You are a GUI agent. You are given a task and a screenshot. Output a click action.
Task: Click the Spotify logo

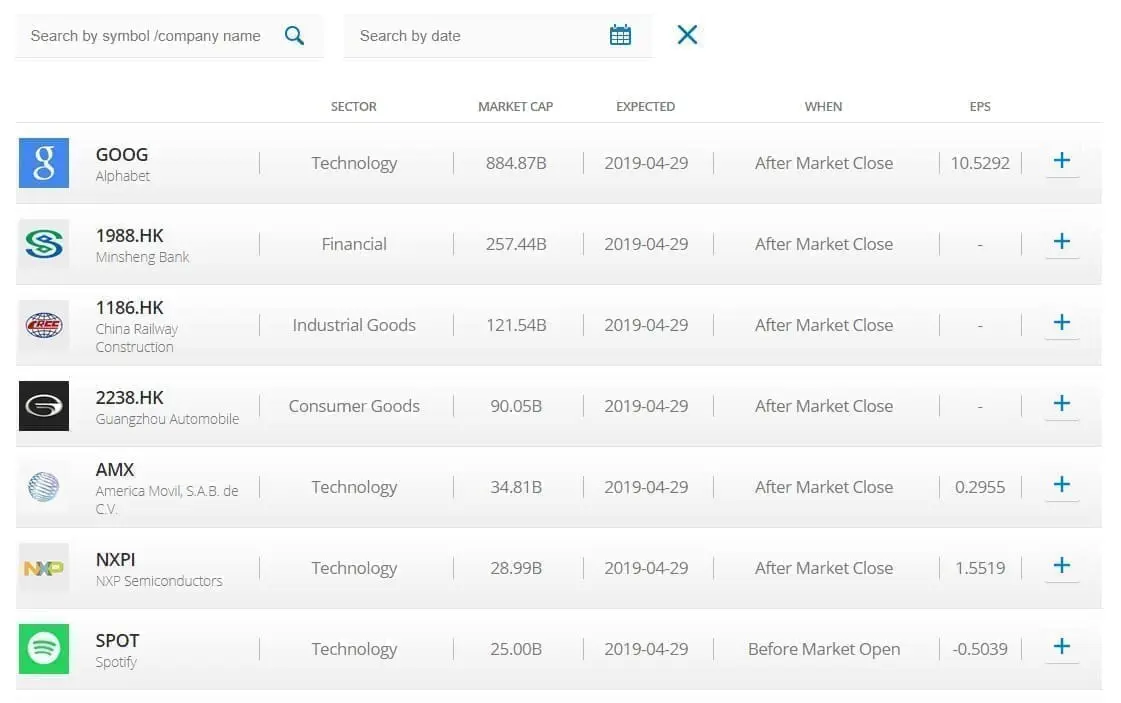tap(44, 649)
